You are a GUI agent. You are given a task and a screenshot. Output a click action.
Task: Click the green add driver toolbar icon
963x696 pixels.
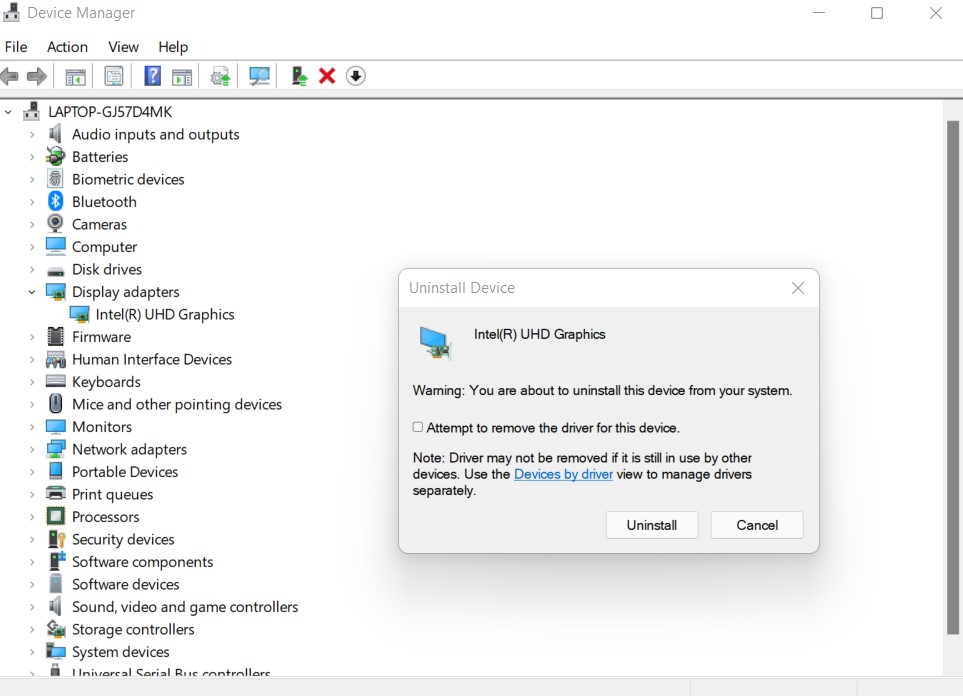[298, 76]
